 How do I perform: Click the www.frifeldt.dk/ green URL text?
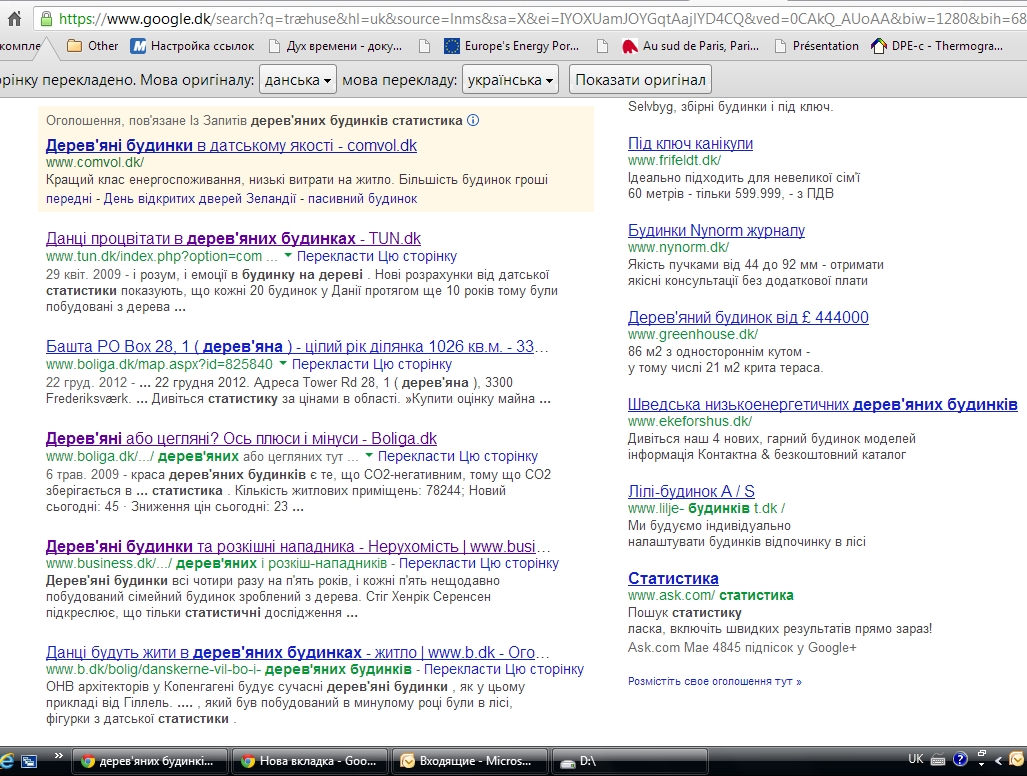(x=675, y=160)
